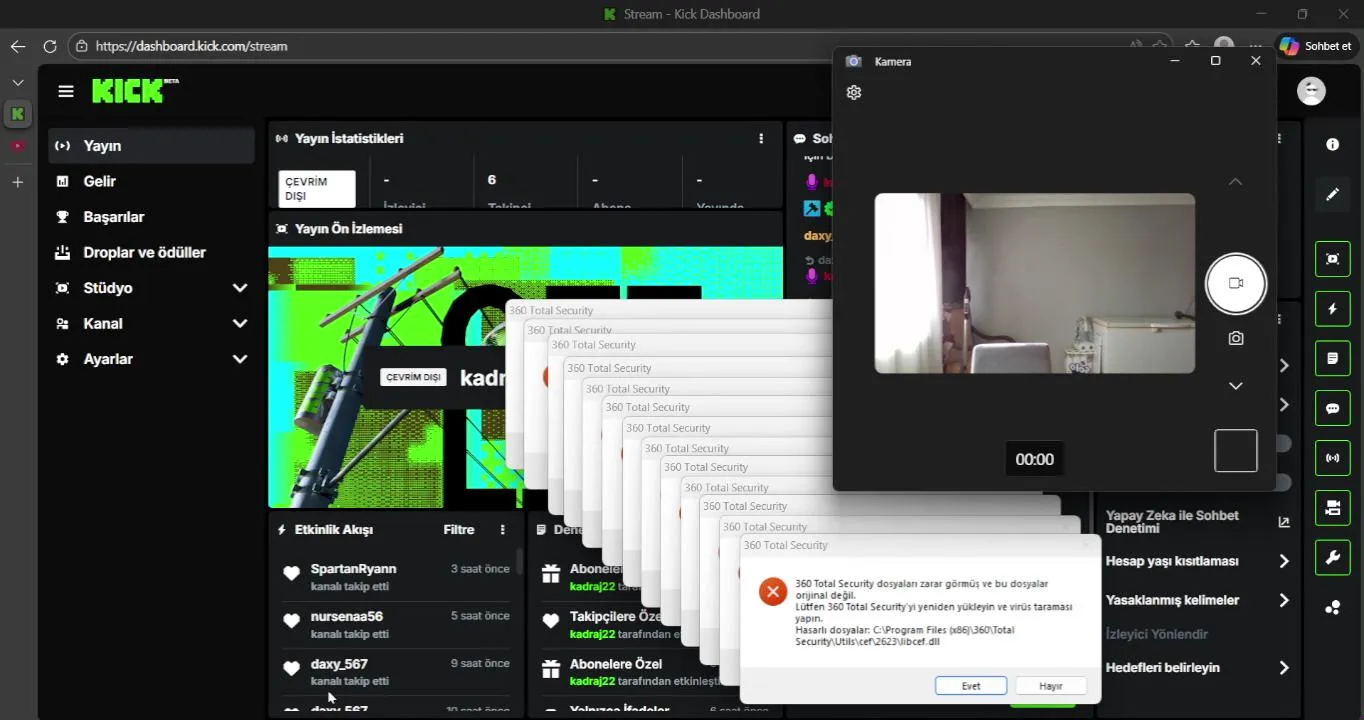Image resolution: width=1364 pixels, height=720 pixels.
Task: Collapse the browser vertical tabs chevron
Action: coord(17,82)
